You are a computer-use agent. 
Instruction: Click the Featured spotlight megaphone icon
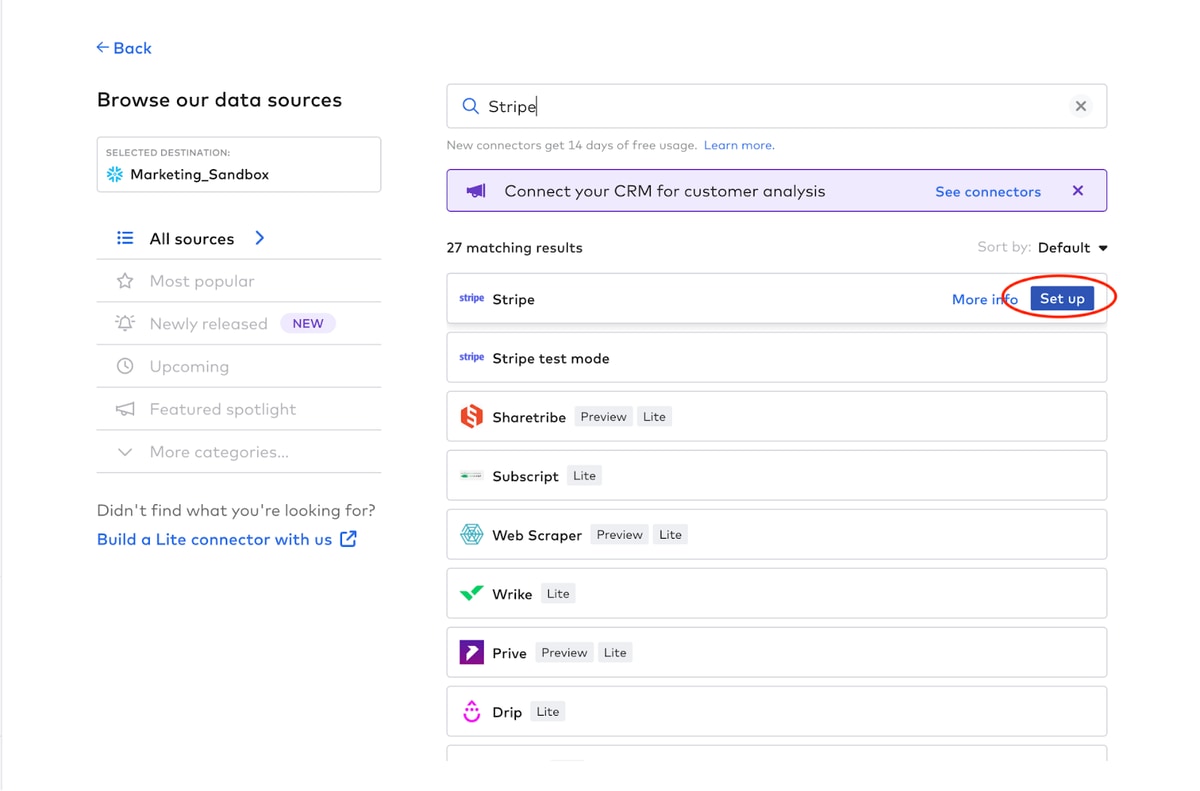point(125,409)
